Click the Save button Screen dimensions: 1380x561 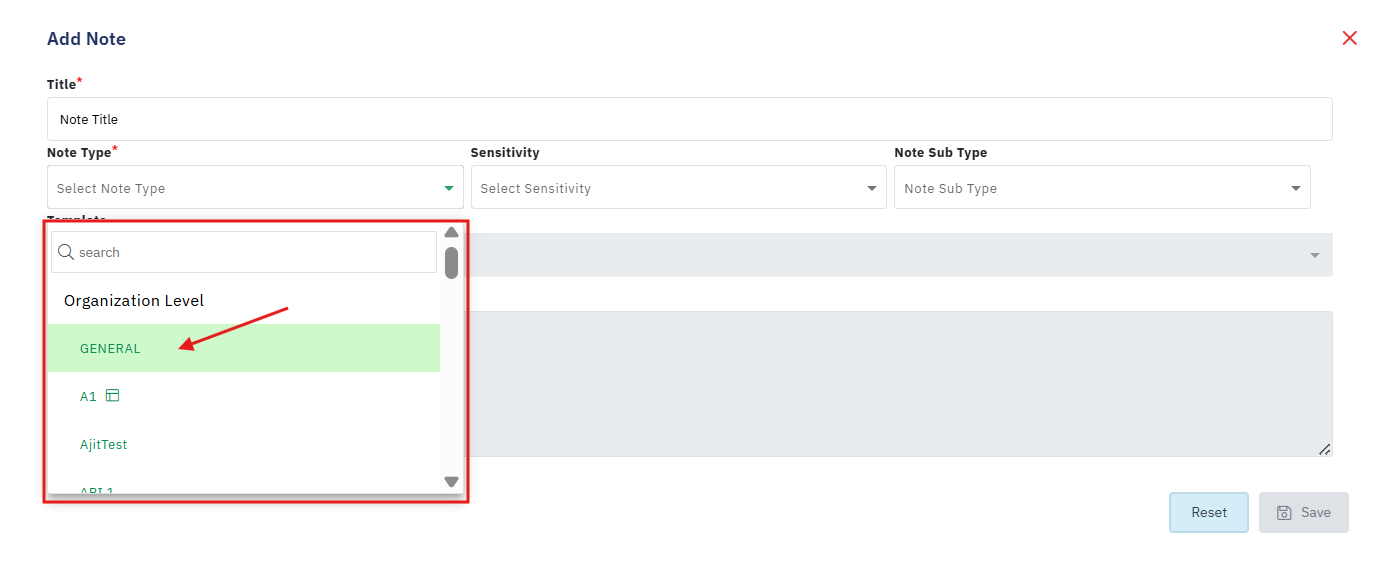click(x=1304, y=512)
